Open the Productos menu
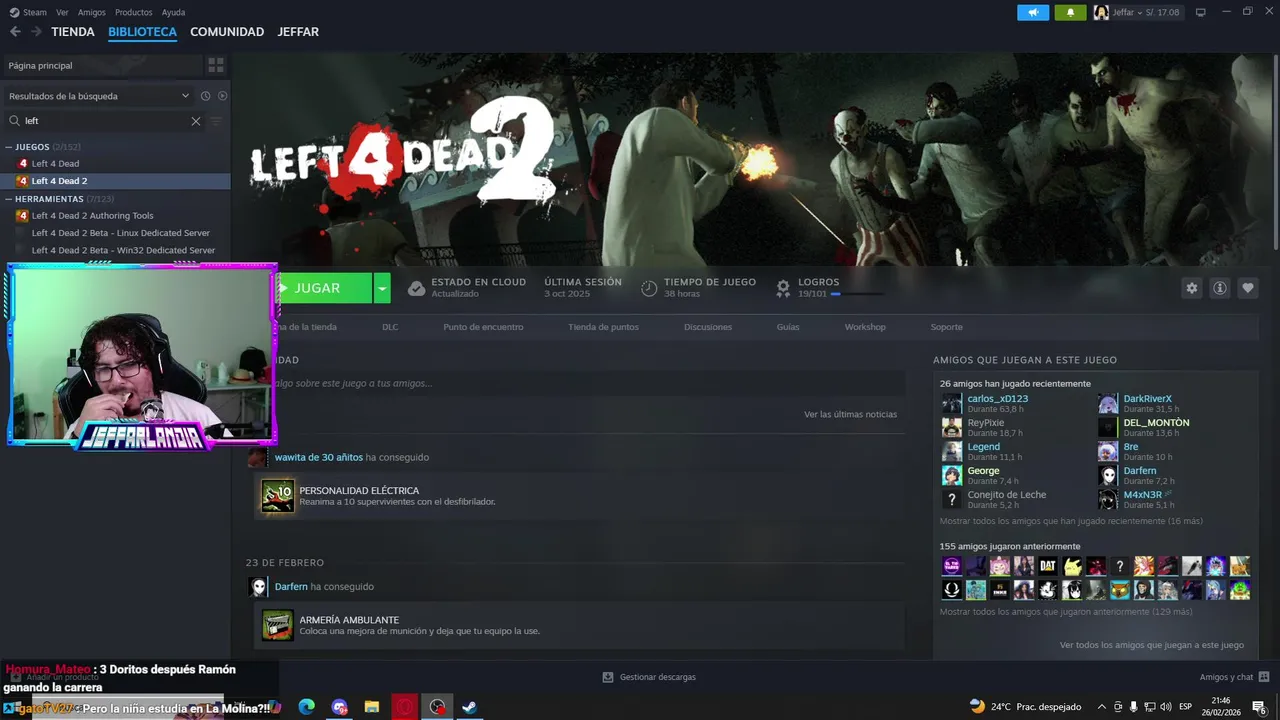 click(x=134, y=12)
